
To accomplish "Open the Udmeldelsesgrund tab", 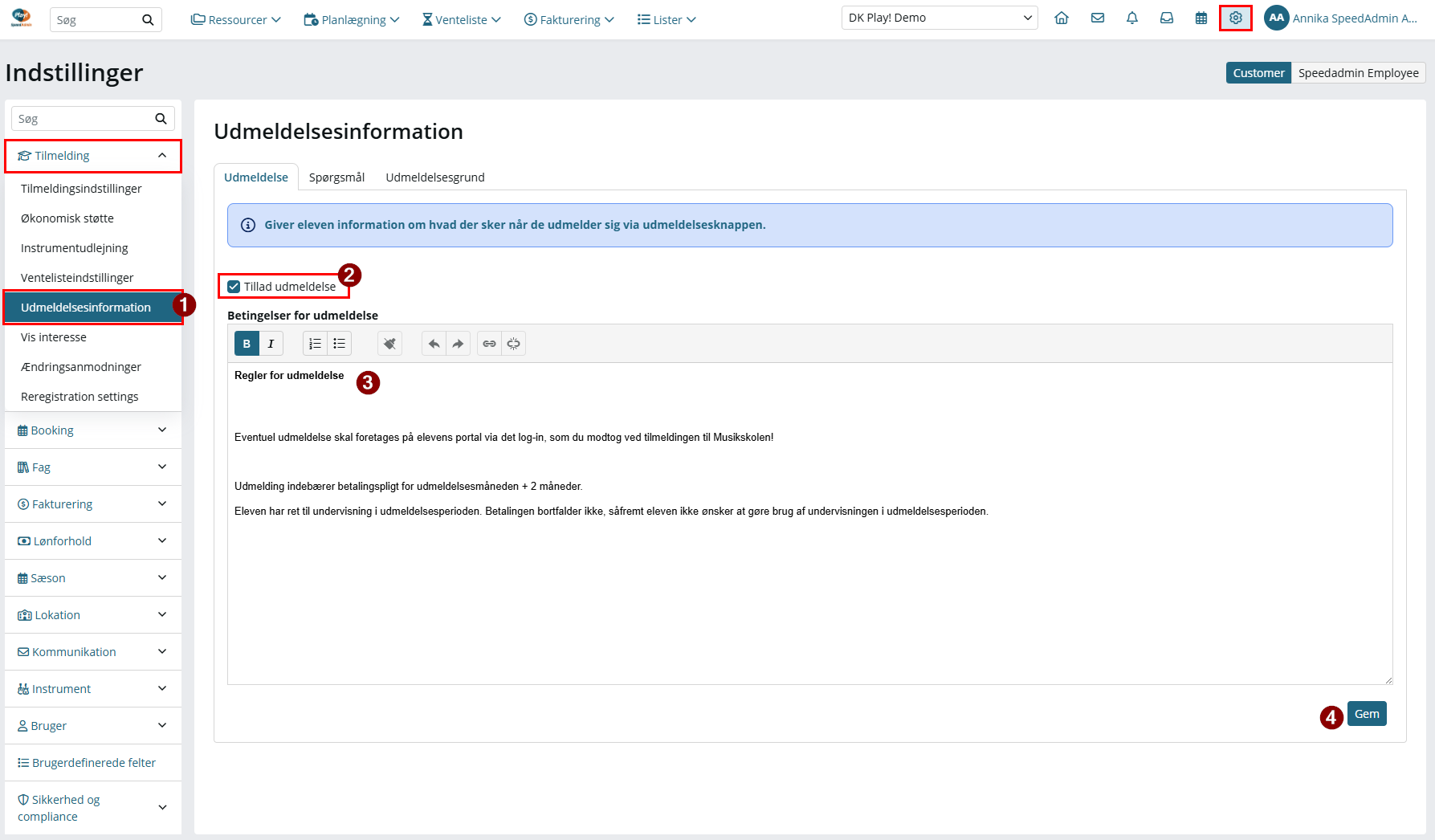I will [x=435, y=177].
